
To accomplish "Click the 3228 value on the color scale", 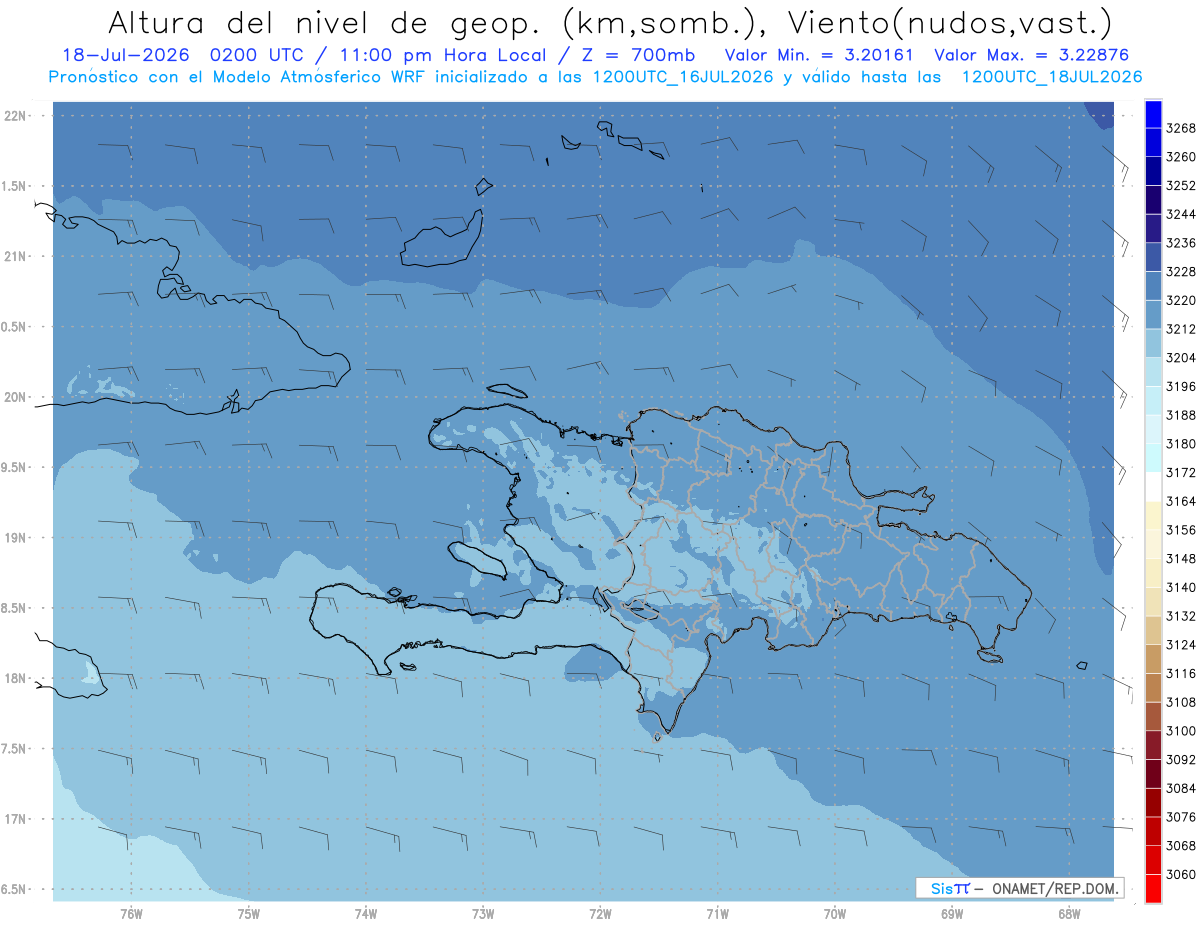I will point(1181,271).
